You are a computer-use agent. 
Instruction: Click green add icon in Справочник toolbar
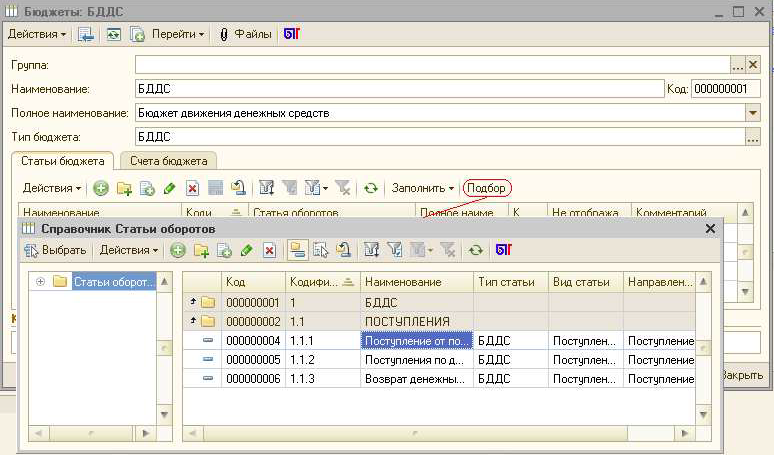pos(177,250)
